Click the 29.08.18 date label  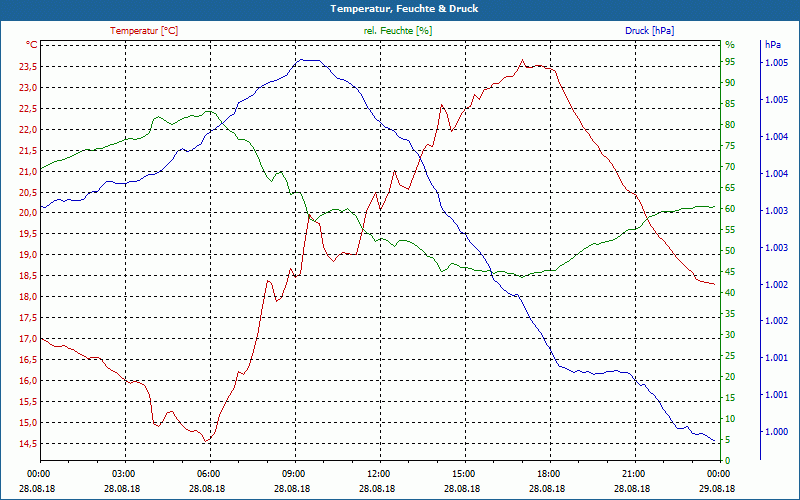(717, 488)
